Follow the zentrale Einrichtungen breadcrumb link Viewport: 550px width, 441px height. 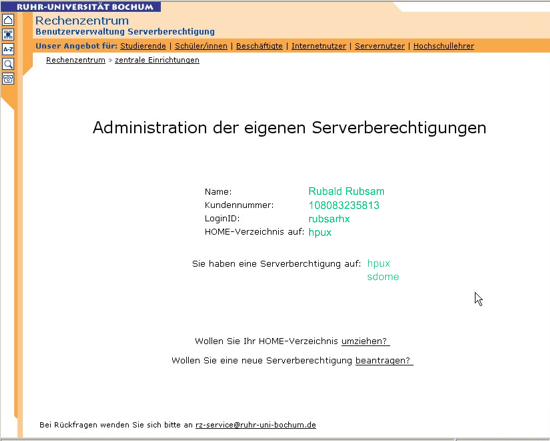[157, 60]
